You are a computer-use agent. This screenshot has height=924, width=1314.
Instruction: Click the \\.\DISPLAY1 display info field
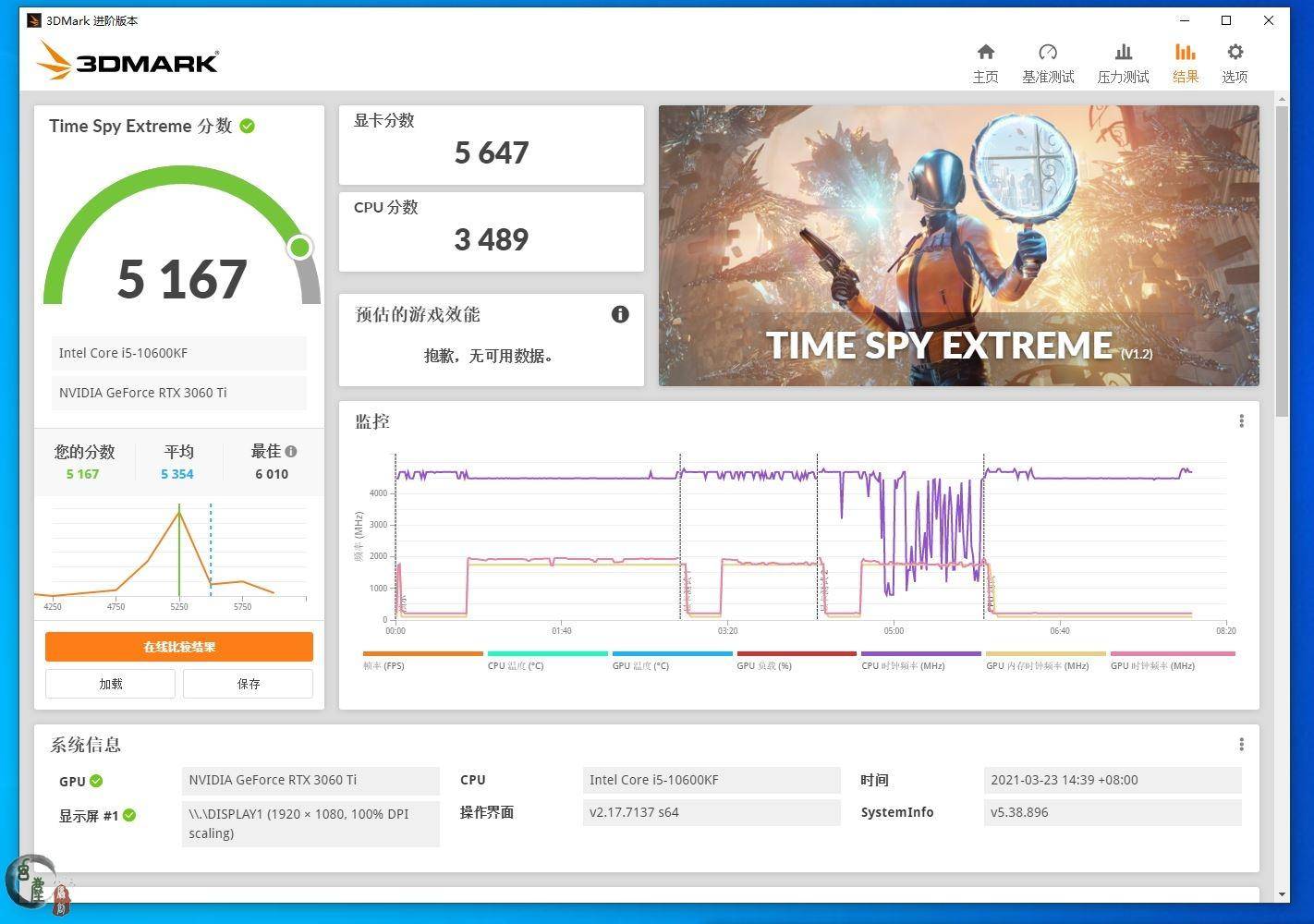tap(310, 824)
